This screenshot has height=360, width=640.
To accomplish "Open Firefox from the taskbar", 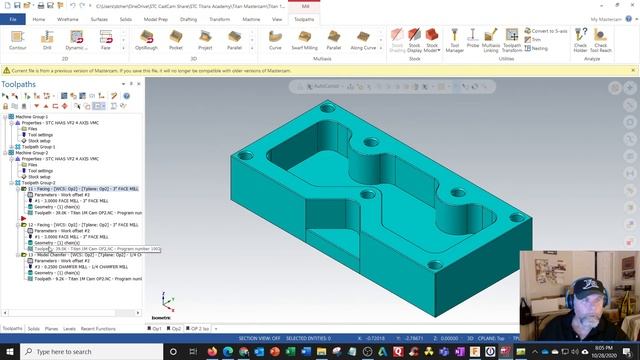I will click(x=212, y=351).
